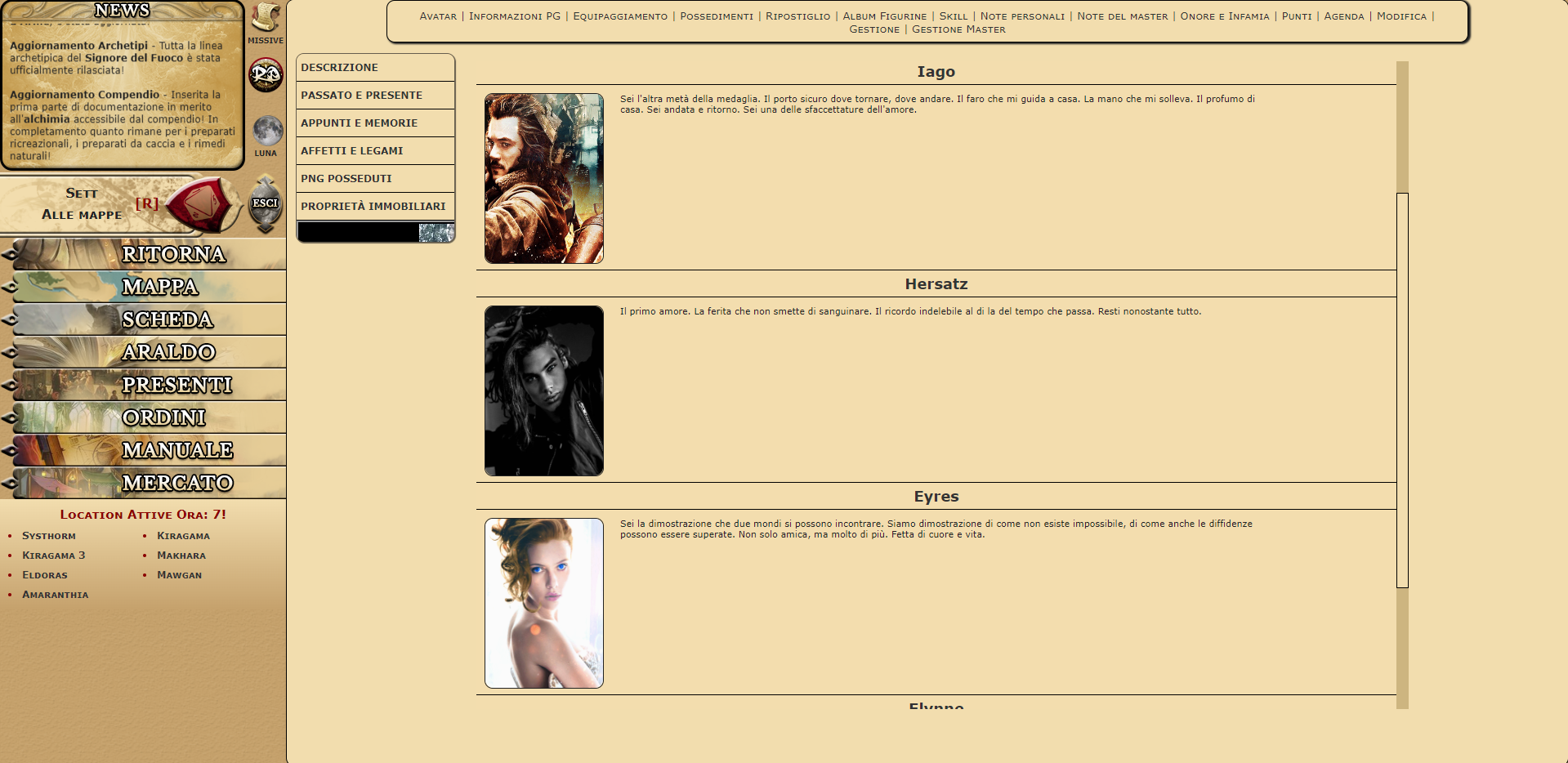This screenshot has height=763, width=1568.
Task: Go to Kiragama location
Action: (184, 536)
